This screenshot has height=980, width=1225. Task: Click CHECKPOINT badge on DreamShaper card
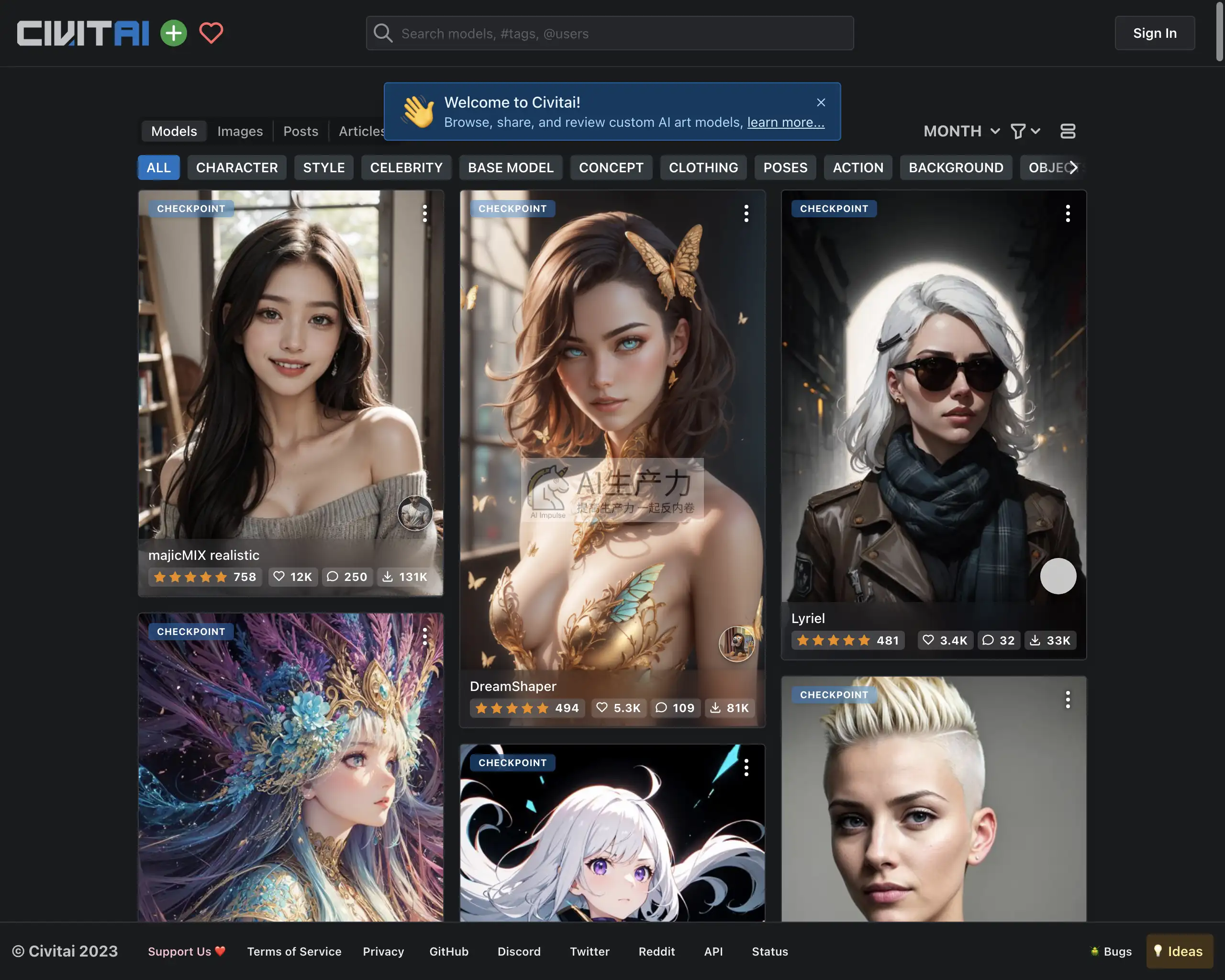coord(512,209)
